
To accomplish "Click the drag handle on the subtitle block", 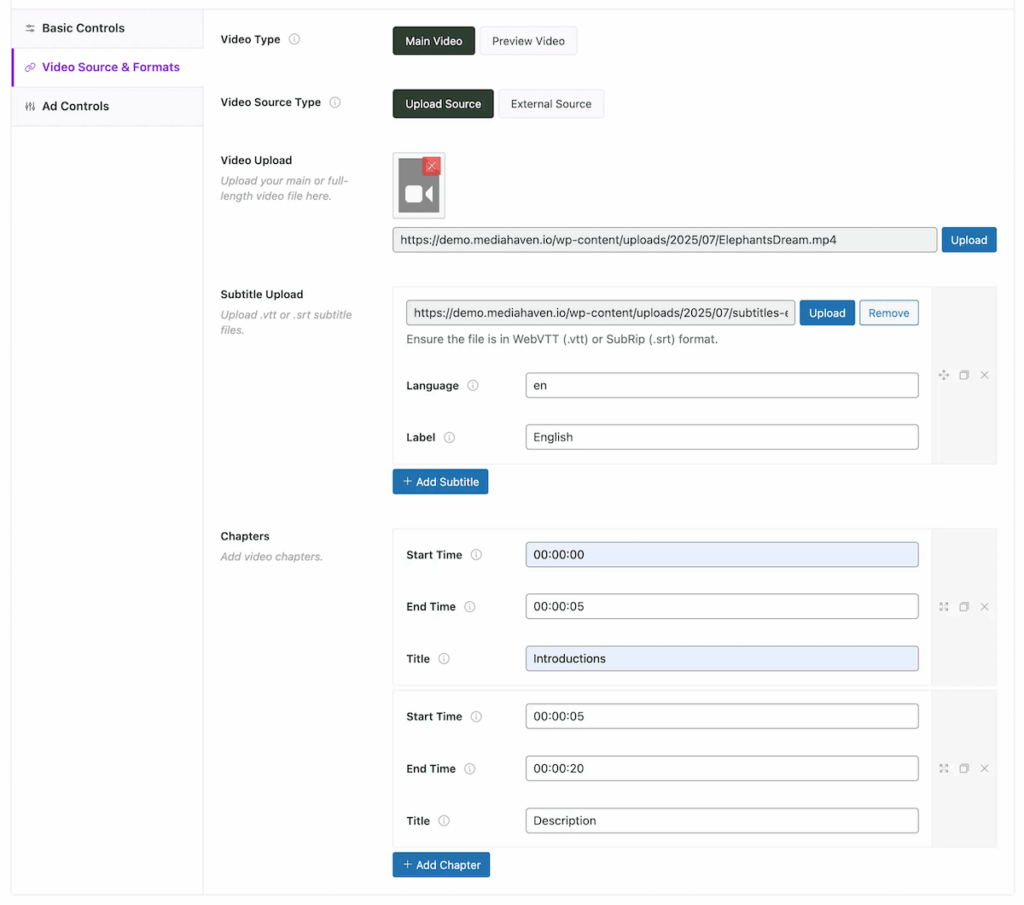I will point(943,375).
